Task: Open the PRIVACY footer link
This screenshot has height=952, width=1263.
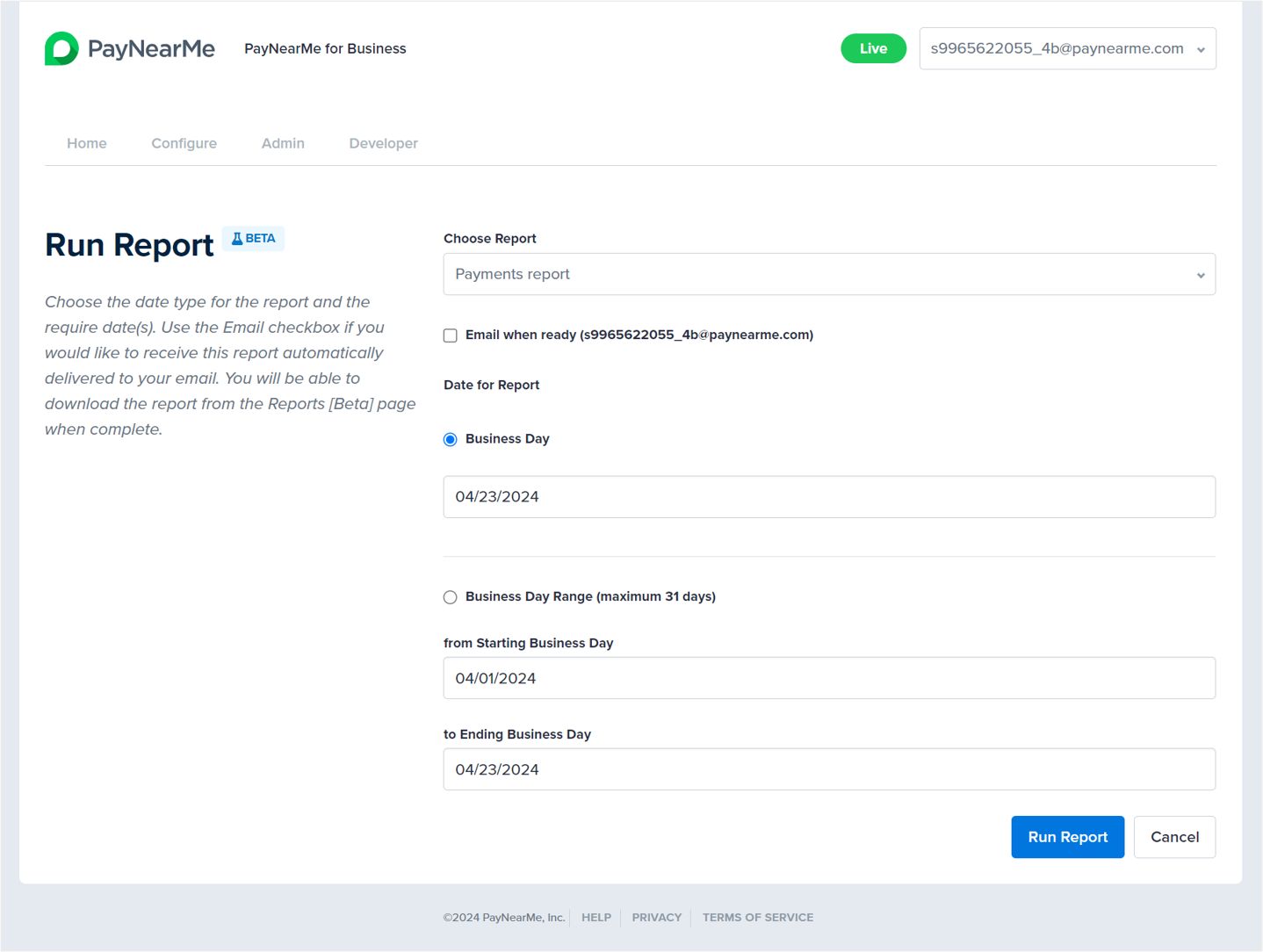Action: 657,918
